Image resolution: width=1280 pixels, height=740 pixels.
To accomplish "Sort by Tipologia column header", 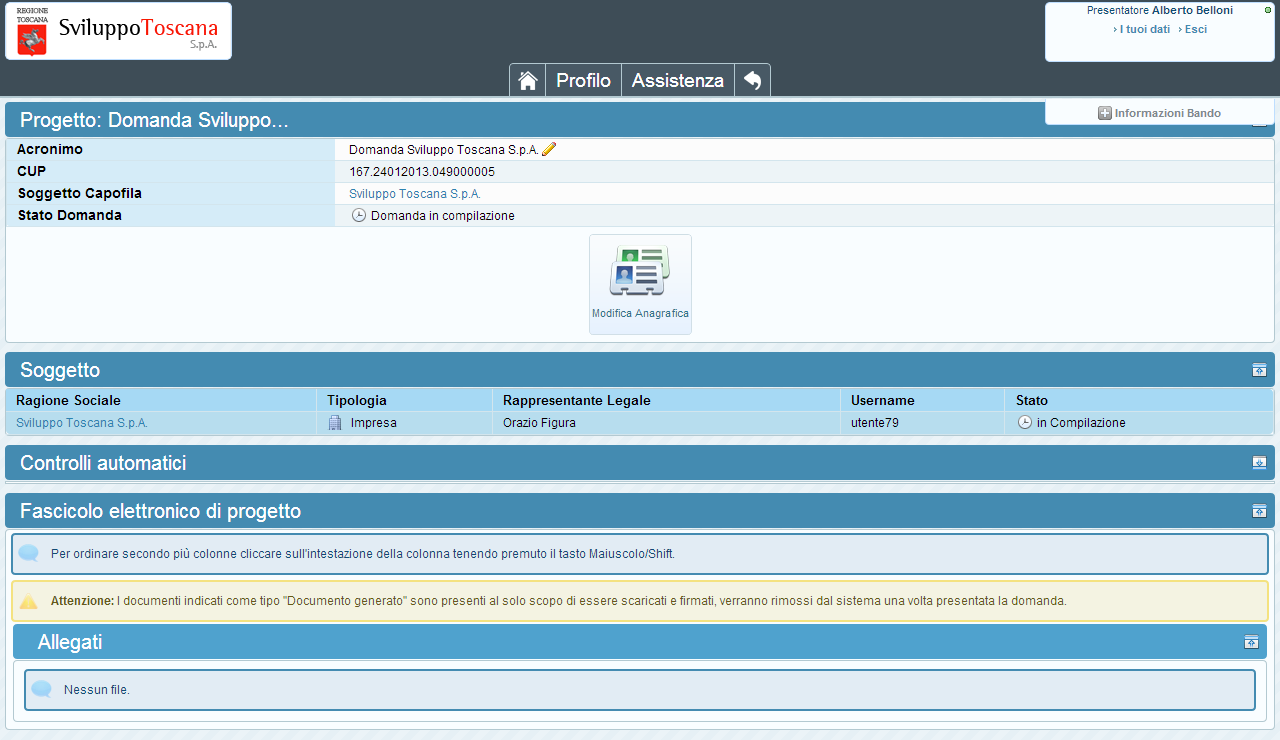I will click(x=357, y=400).
